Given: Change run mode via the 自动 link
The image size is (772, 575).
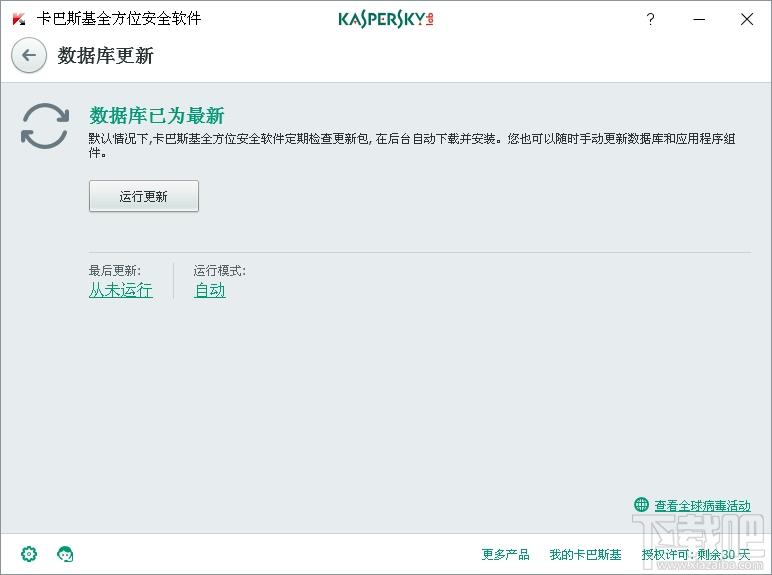Looking at the screenshot, I should (x=210, y=290).
